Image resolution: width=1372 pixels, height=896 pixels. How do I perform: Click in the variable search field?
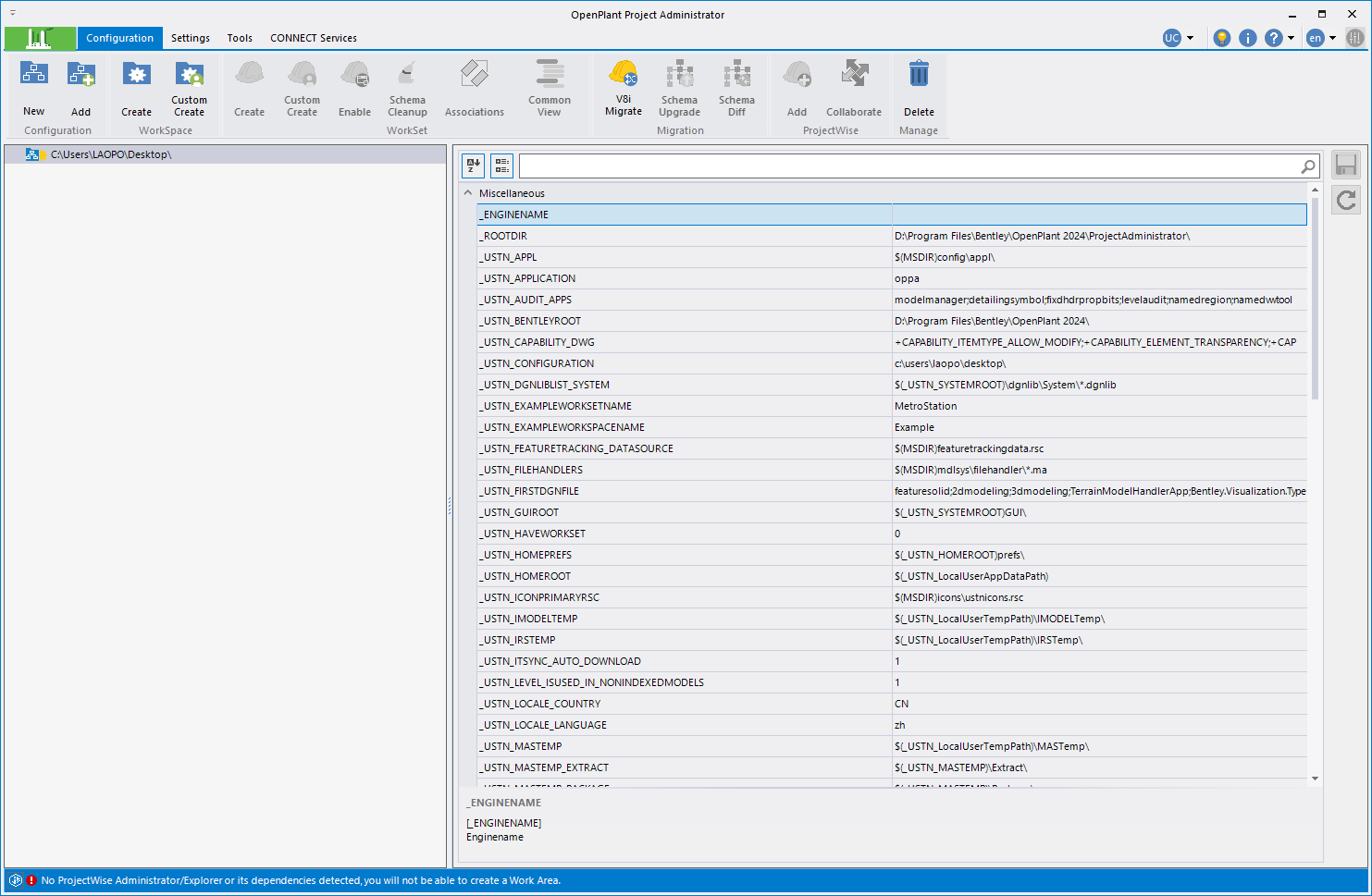coord(908,166)
